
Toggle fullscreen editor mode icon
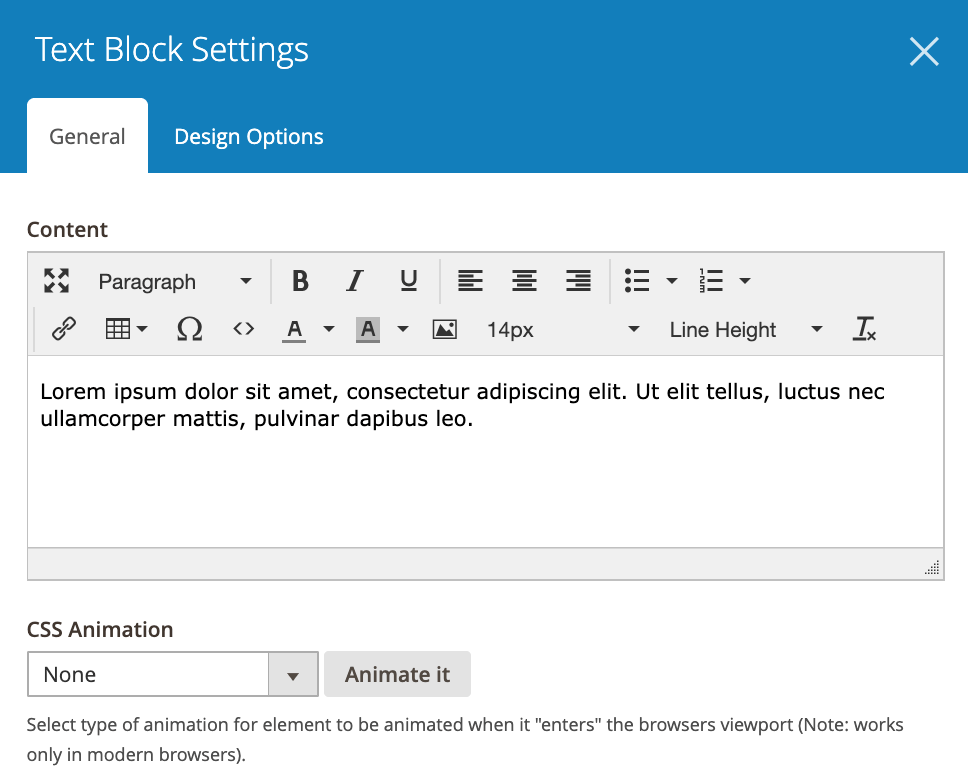coord(56,281)
